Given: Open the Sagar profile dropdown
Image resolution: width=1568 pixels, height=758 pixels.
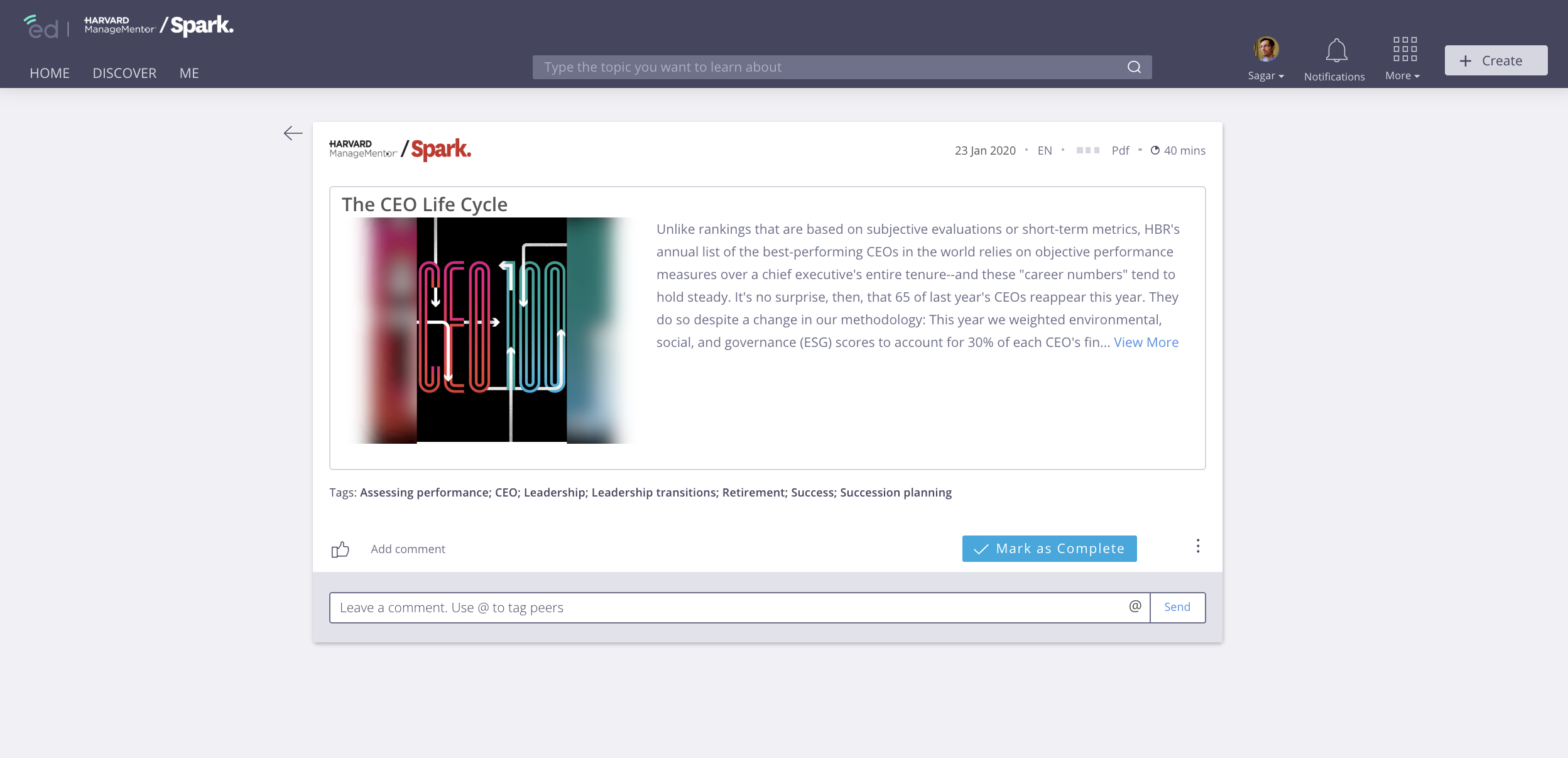Looking at the screenshot, I should (x=1266, y=60).
